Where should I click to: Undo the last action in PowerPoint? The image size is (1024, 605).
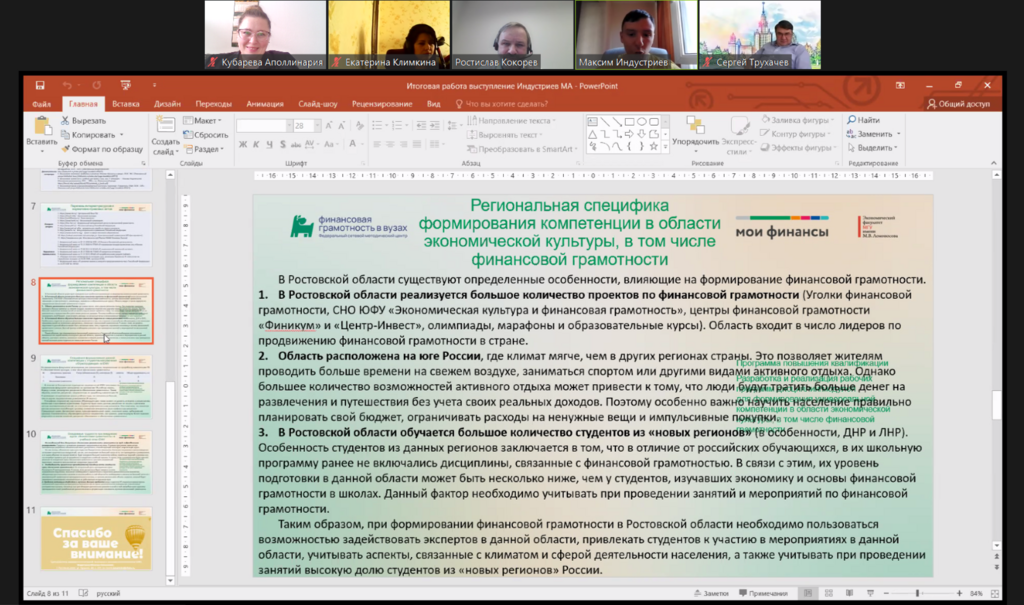pos(67,86)
